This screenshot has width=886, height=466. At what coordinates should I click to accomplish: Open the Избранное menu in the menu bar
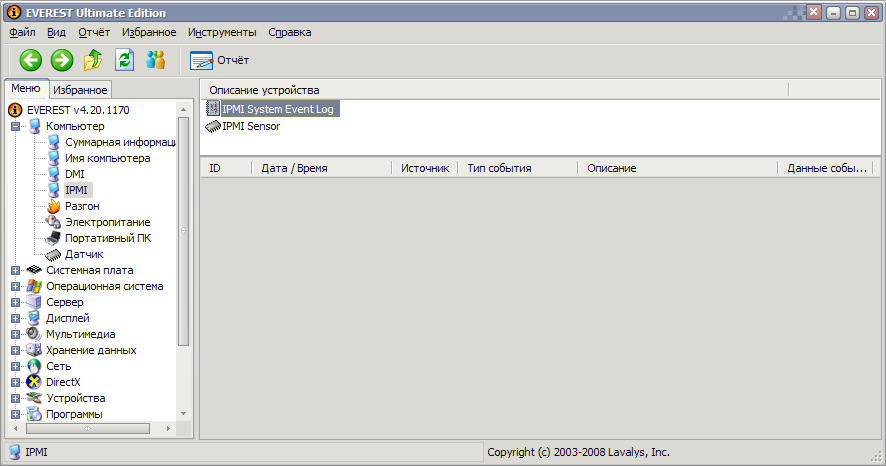click(x=149, y=32)
